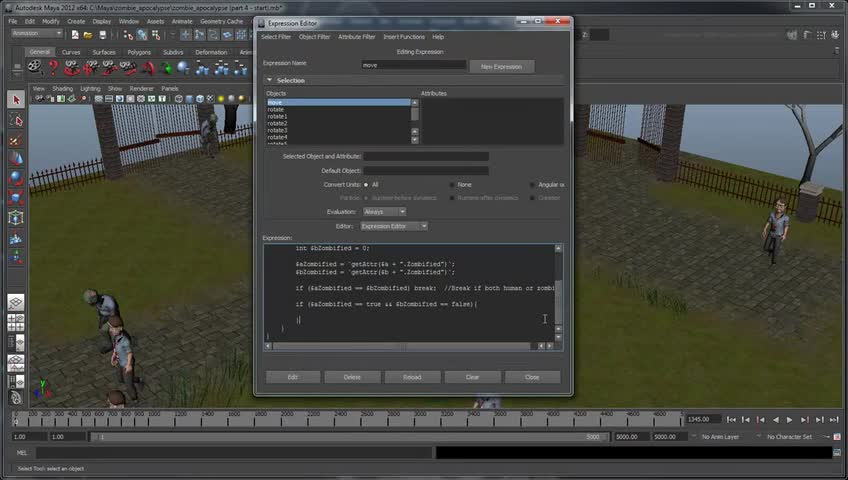The height and width of the screenshot is (480, 848).
Task: Toggle use all lights yellow sphere icon
Action: pyautogui.click(x=221, y=98)
